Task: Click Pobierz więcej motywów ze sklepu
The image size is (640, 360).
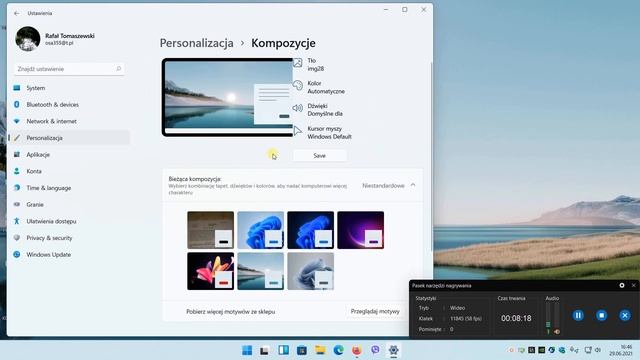Action: 231,311
